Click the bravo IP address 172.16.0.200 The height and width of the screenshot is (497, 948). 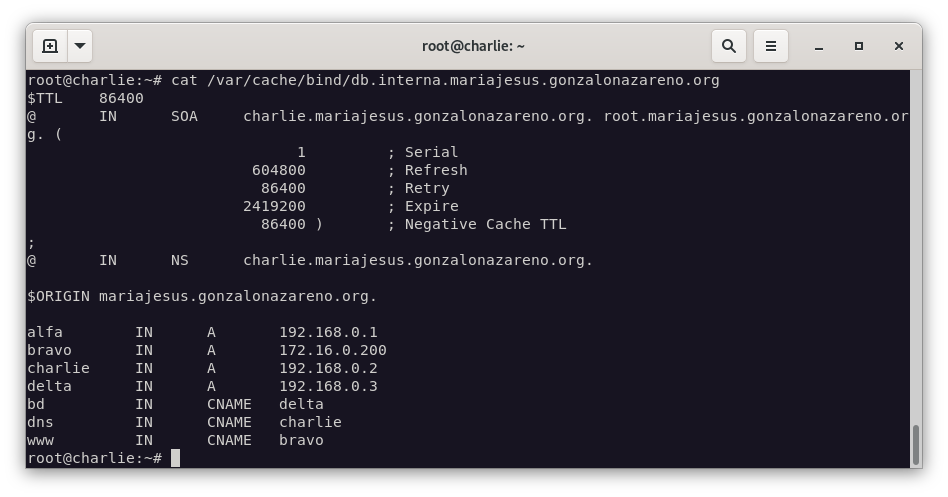tap(332, 350)
